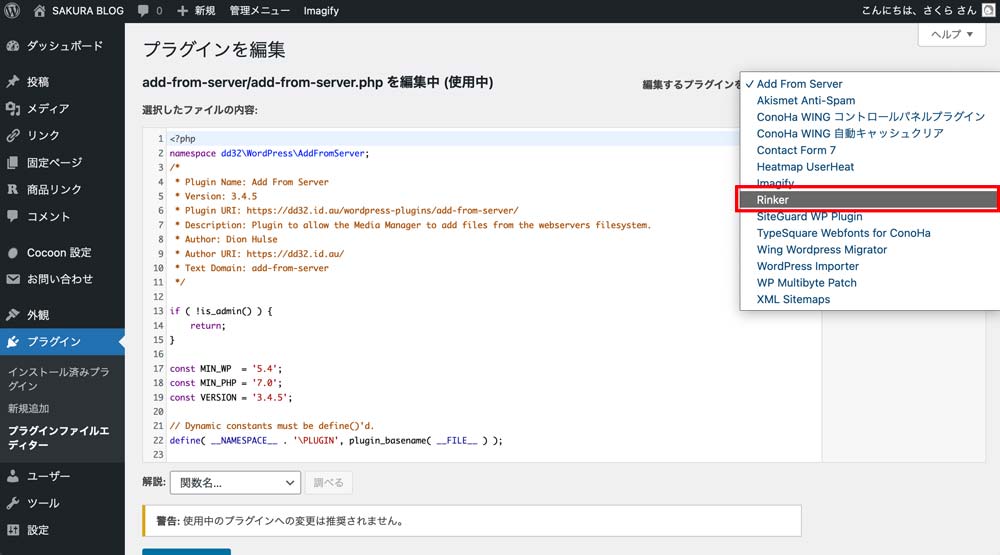Click code line 22 define statement

tap(336, 440)
